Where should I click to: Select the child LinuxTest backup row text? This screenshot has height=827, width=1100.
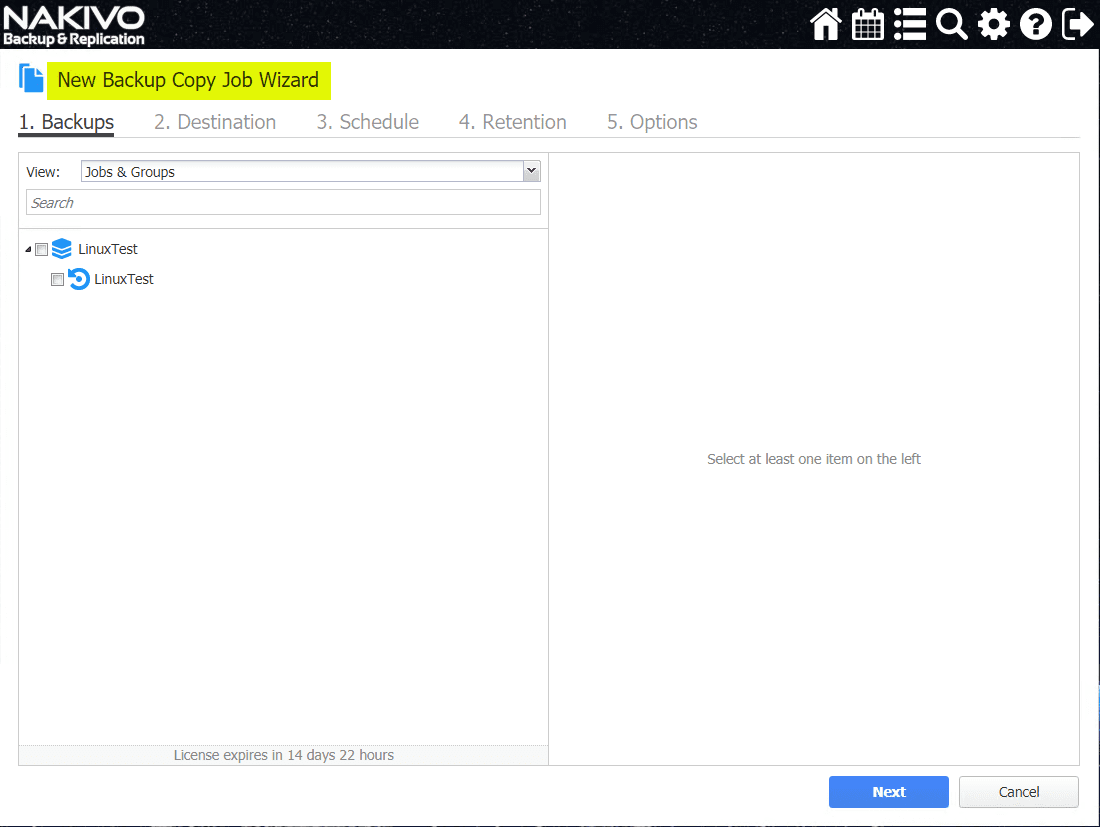(x=124, y=279)
